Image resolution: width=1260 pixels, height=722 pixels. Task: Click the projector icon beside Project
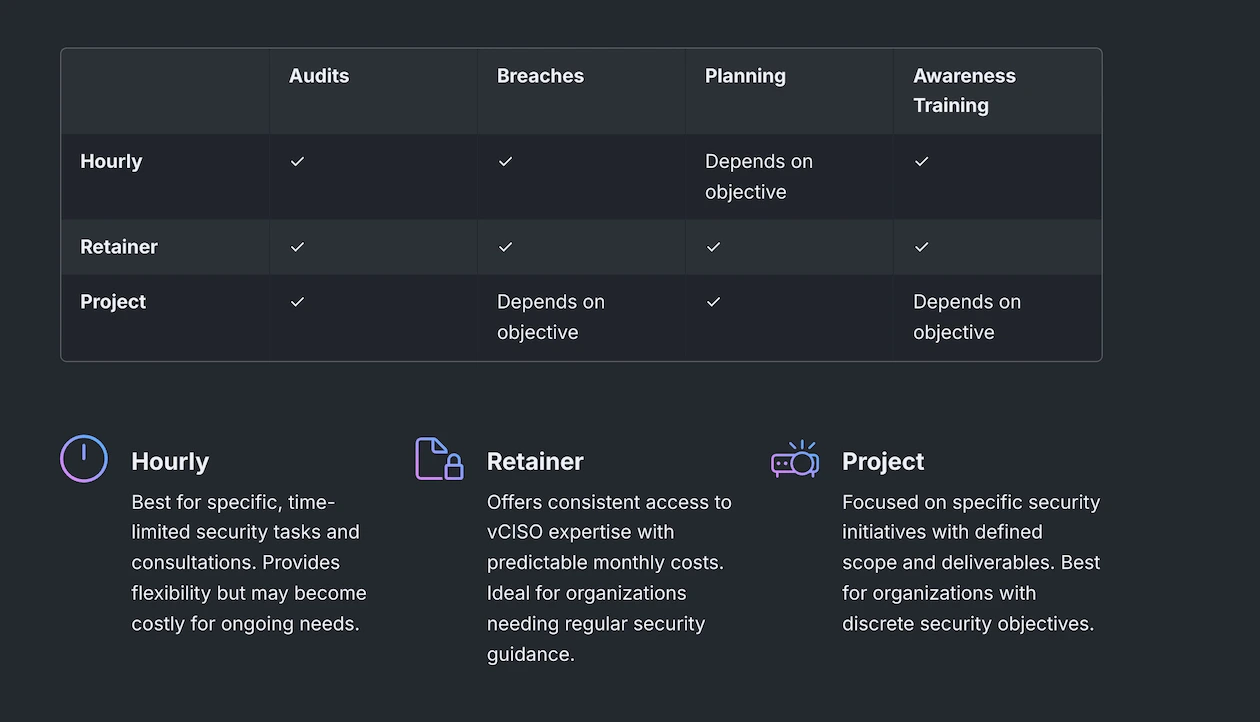click(795, 459)
